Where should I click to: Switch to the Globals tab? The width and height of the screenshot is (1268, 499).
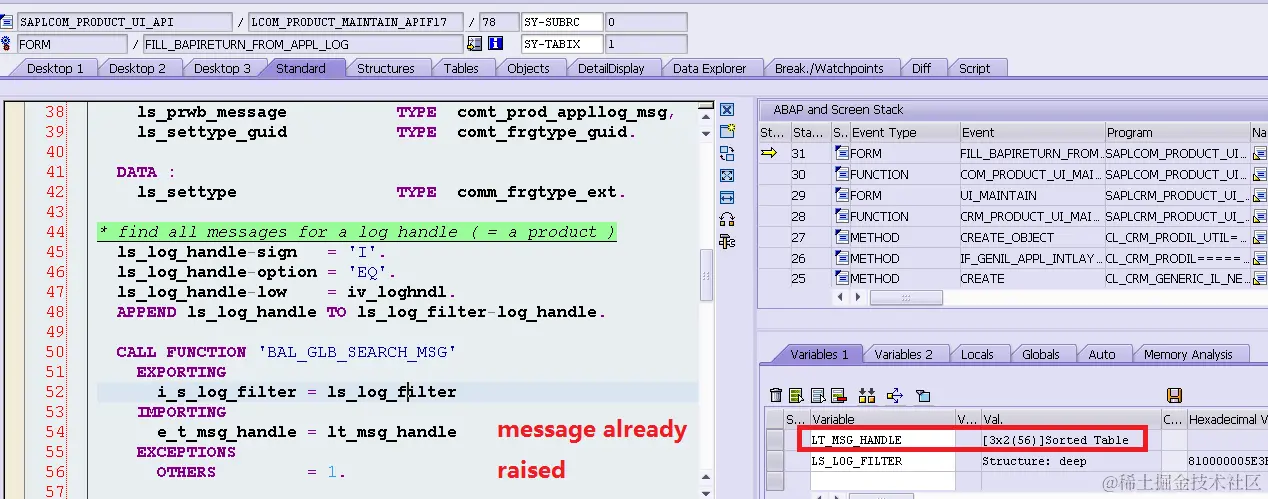click(x=1040, y=354)
